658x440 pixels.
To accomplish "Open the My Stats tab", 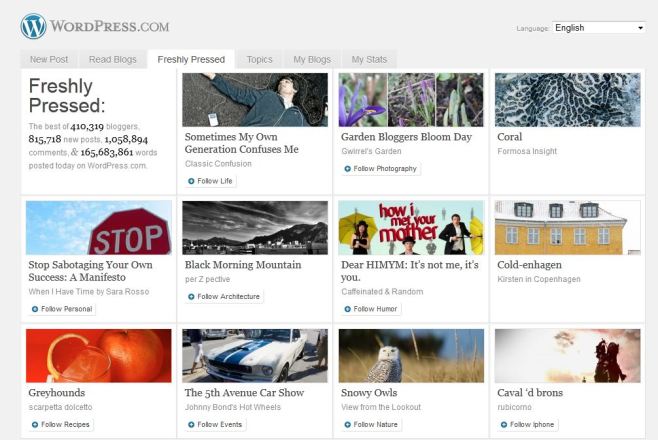I will click(369, 60).
